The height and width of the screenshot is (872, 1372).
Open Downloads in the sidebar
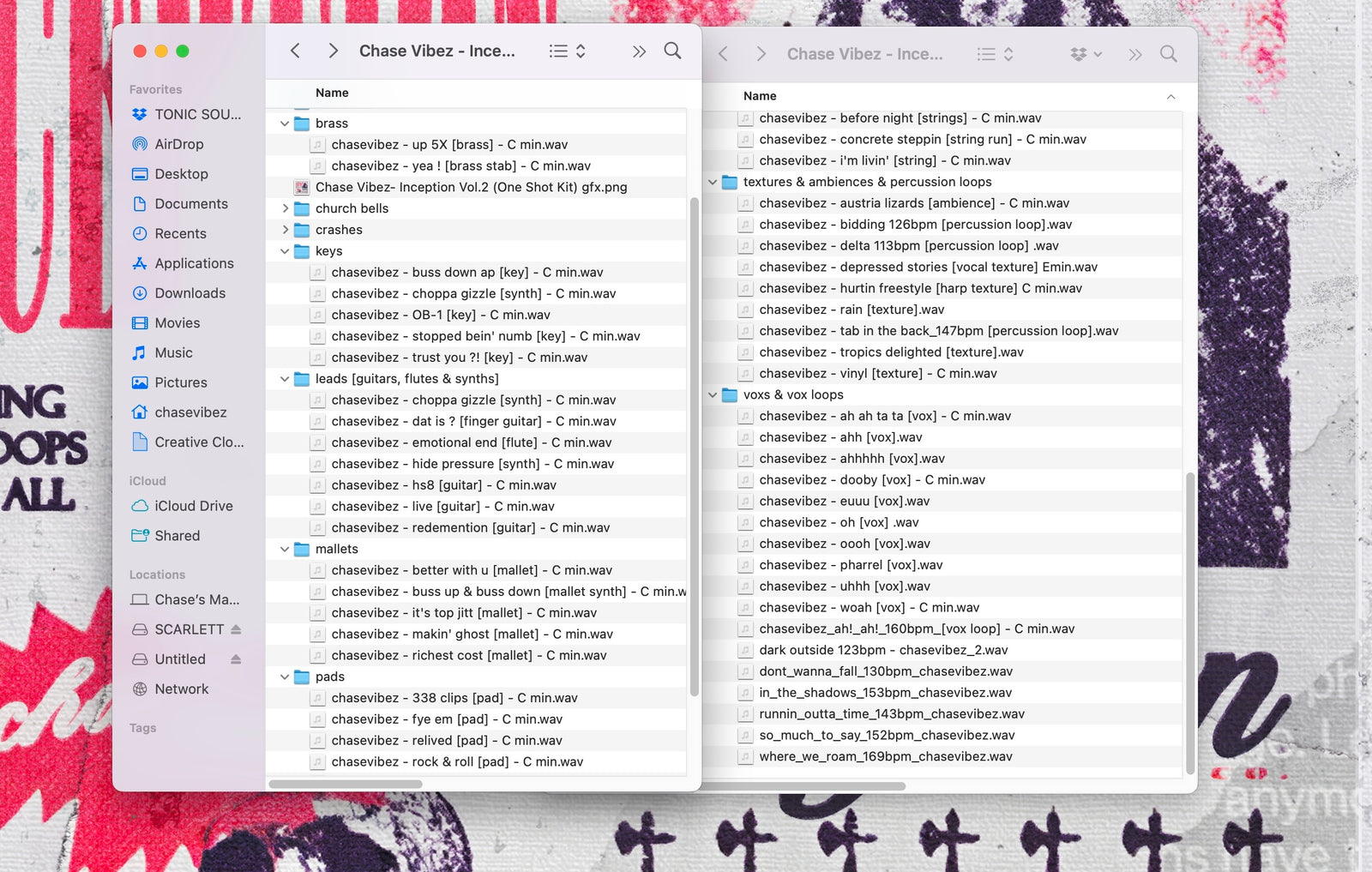tap(178, 293)
